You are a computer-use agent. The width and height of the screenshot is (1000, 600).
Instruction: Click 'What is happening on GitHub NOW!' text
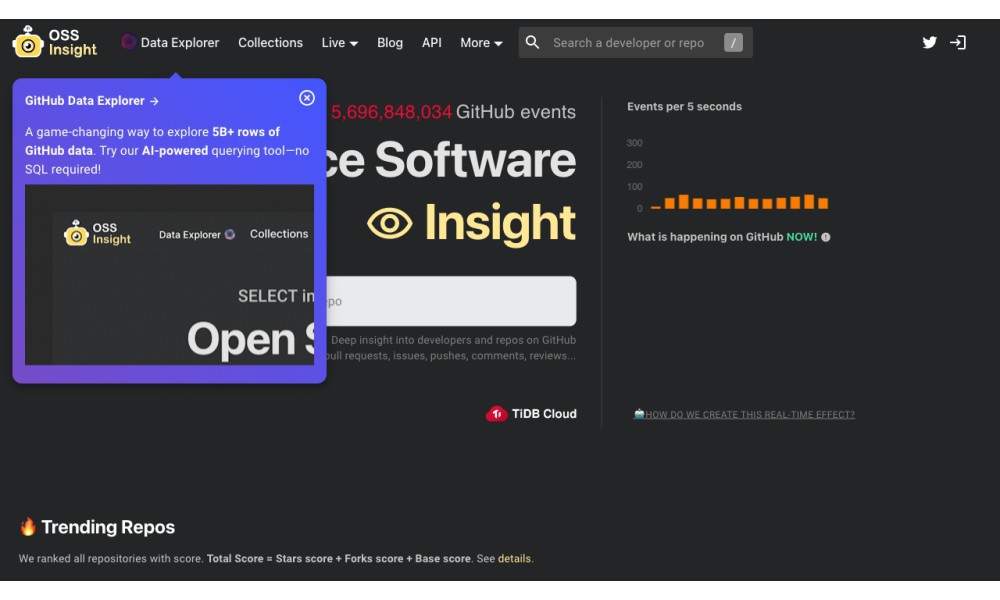click(x=722, y=237)
